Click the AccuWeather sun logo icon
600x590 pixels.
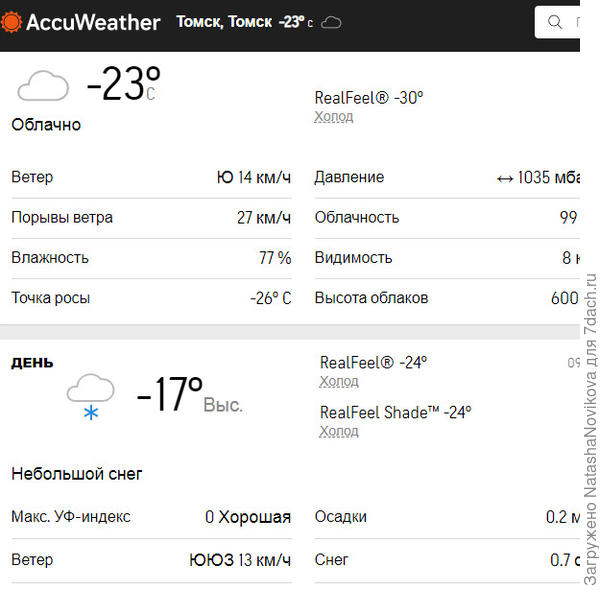tap(13, 22)
